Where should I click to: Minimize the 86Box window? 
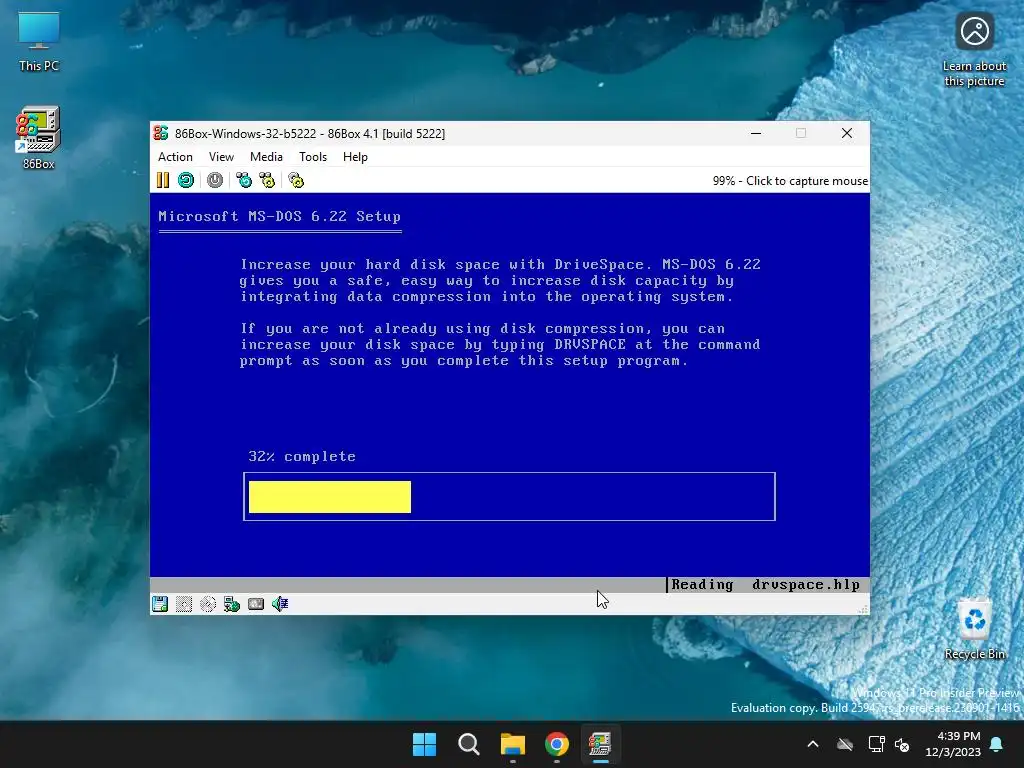756,133
